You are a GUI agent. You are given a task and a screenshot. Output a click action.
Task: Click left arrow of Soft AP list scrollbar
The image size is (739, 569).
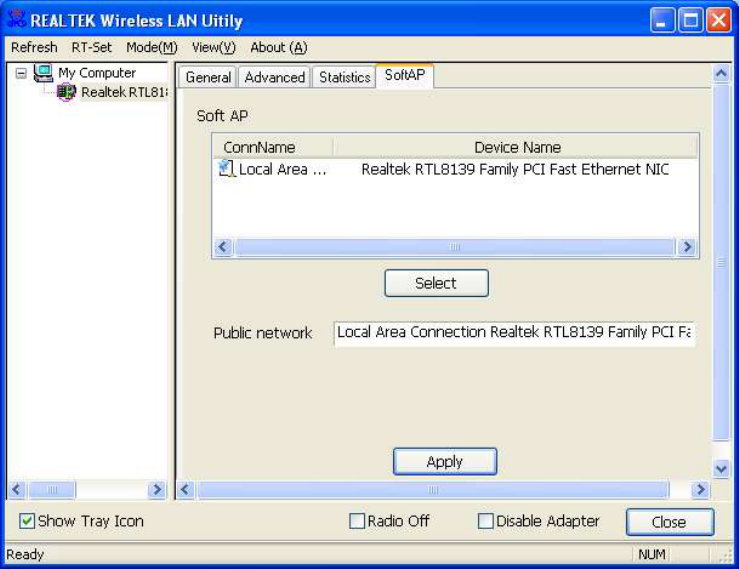point(223,247)
